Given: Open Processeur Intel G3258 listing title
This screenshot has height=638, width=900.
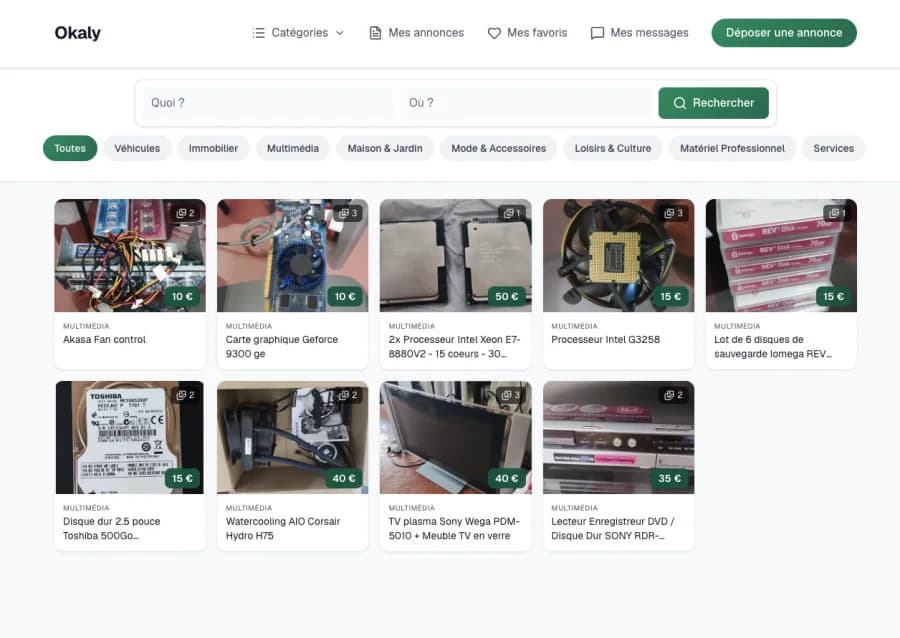Looking at the screenshot, I should pyautogui.click(x=606, y=340).
